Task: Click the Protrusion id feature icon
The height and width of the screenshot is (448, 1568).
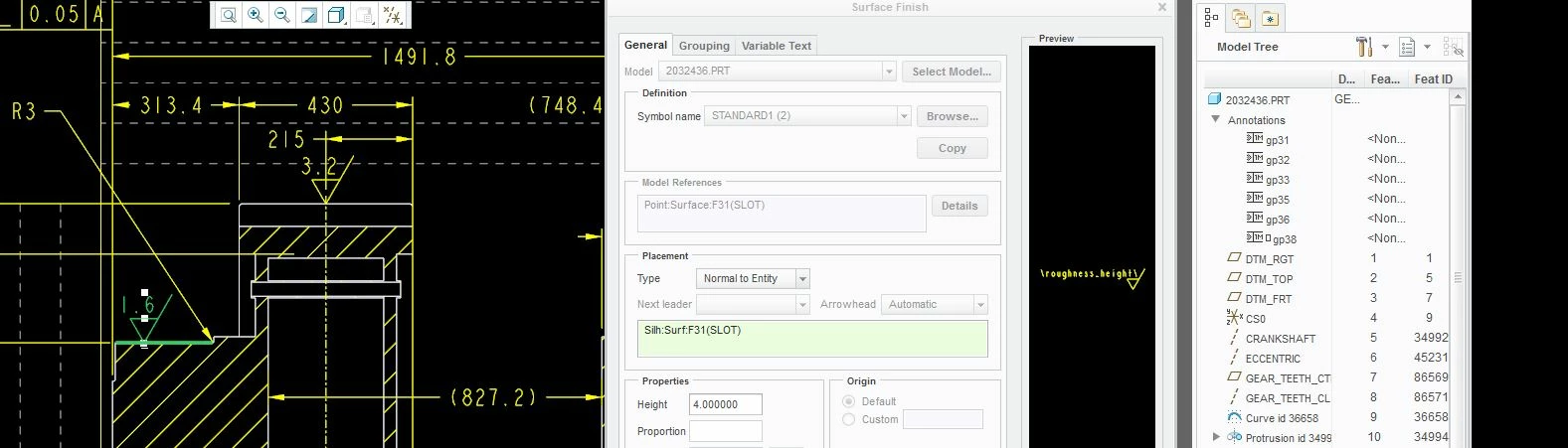Action: (x=1235, y=437)
